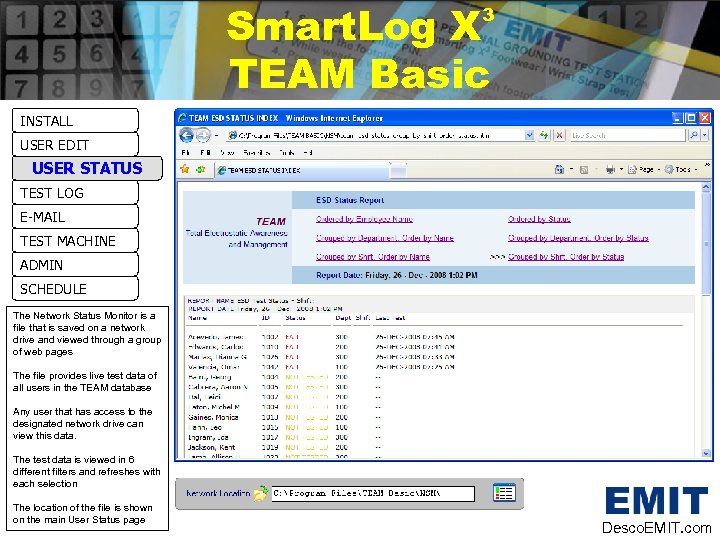
Task: Select the USER STATUS section
Action: point(87,168)
